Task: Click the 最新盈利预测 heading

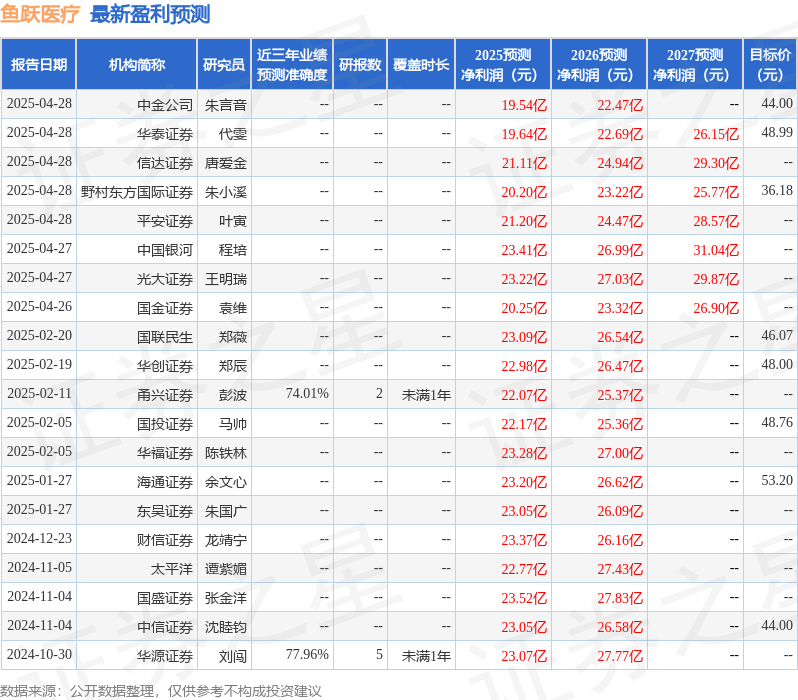Action: [150, 14]
